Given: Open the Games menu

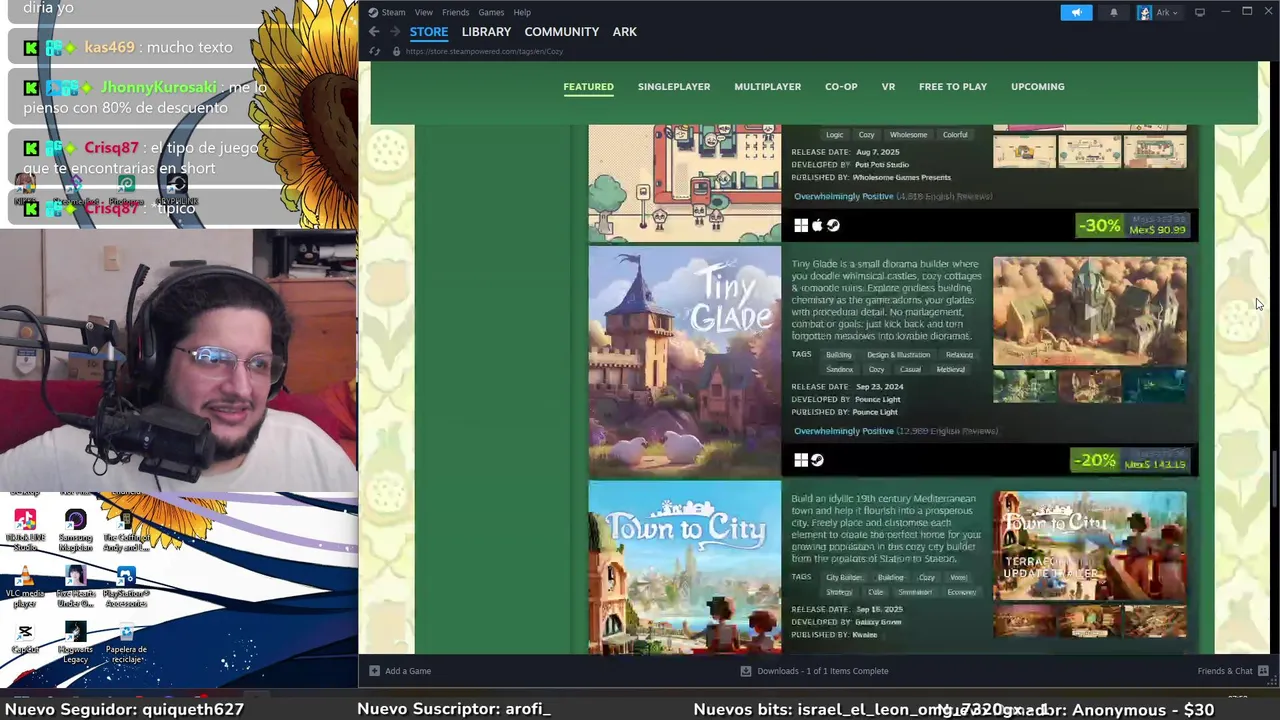Looking at the screenshot, I should [x=491, y=12].
